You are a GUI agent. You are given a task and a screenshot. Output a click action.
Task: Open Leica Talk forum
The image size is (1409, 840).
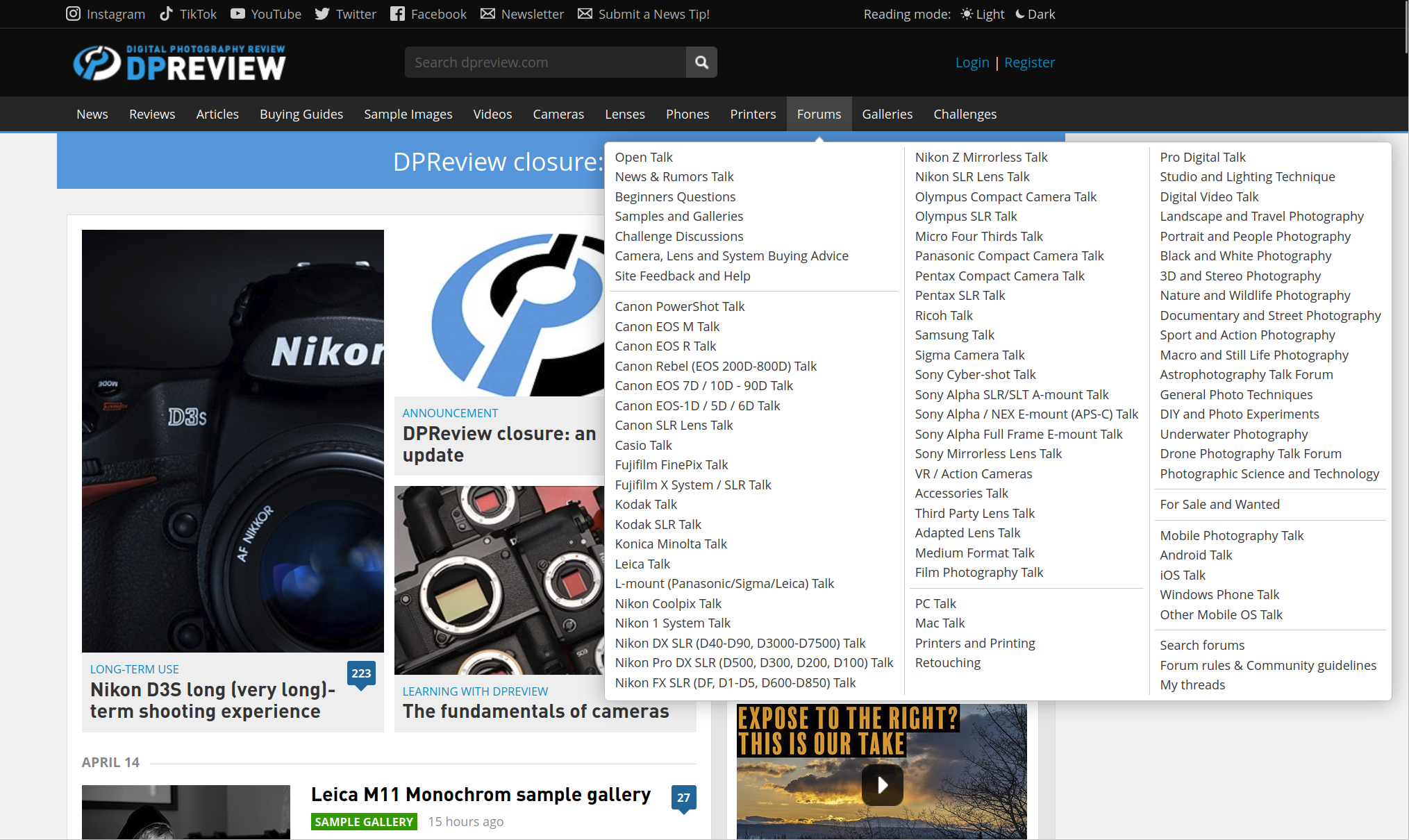pyautogui.click(x=642, y=564)
